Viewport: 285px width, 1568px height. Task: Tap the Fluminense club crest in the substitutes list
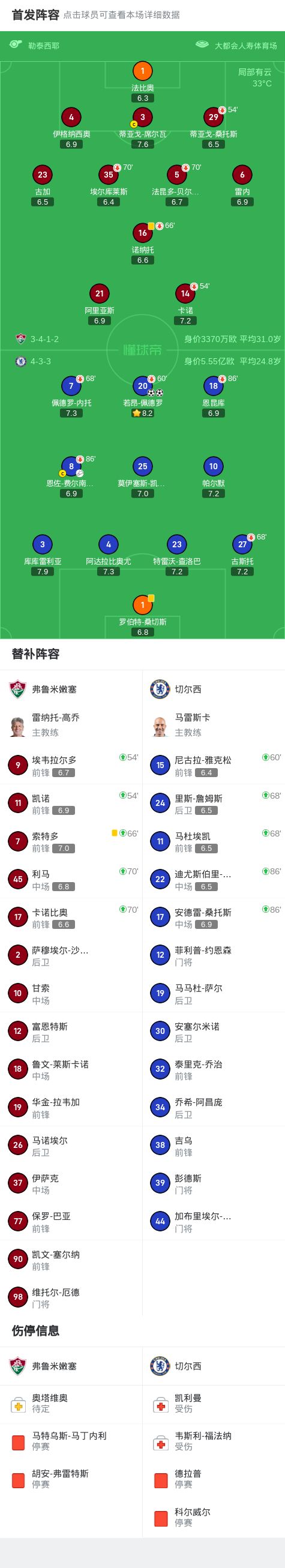17,689
